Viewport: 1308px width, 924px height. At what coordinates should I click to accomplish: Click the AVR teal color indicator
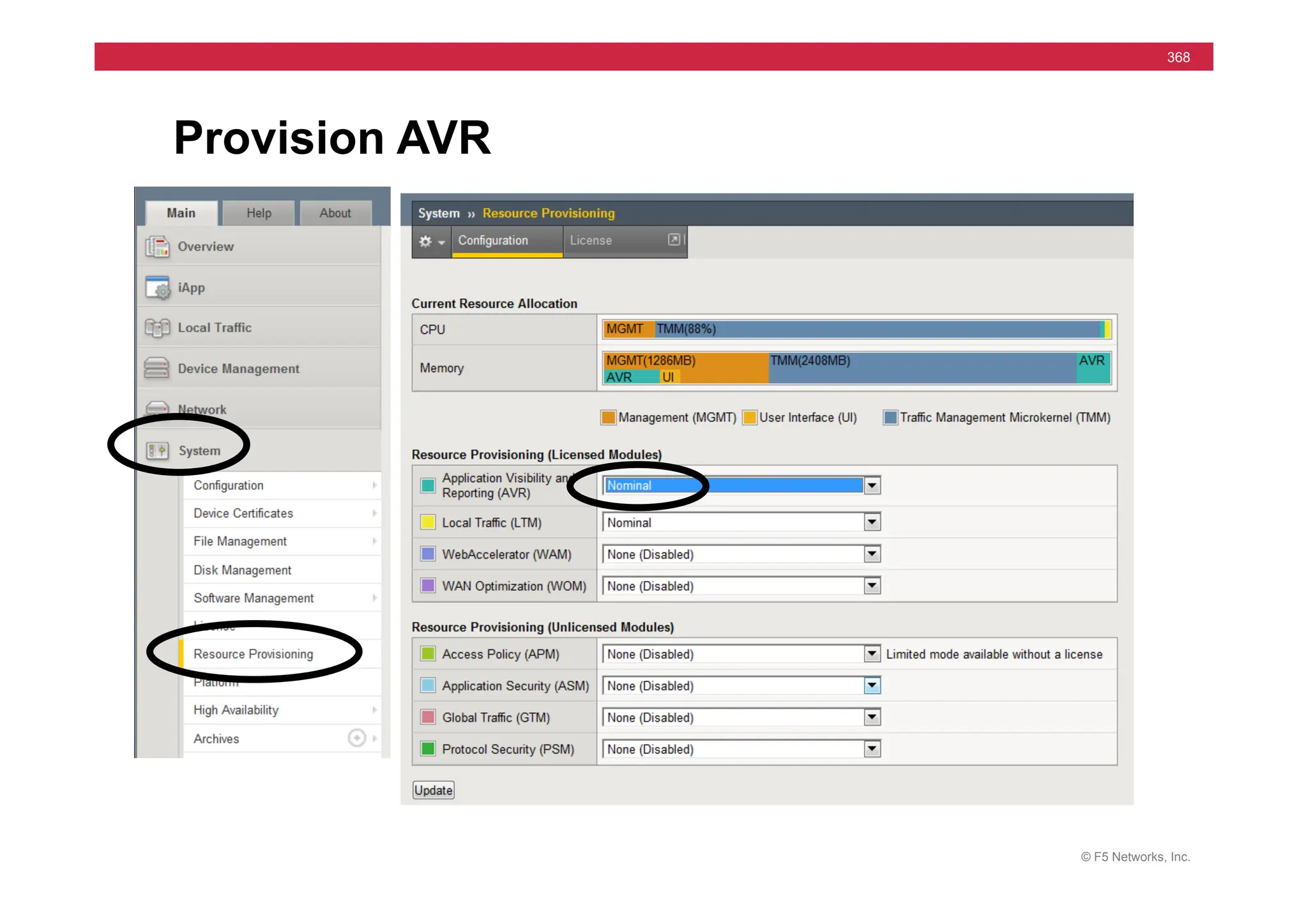428,485
